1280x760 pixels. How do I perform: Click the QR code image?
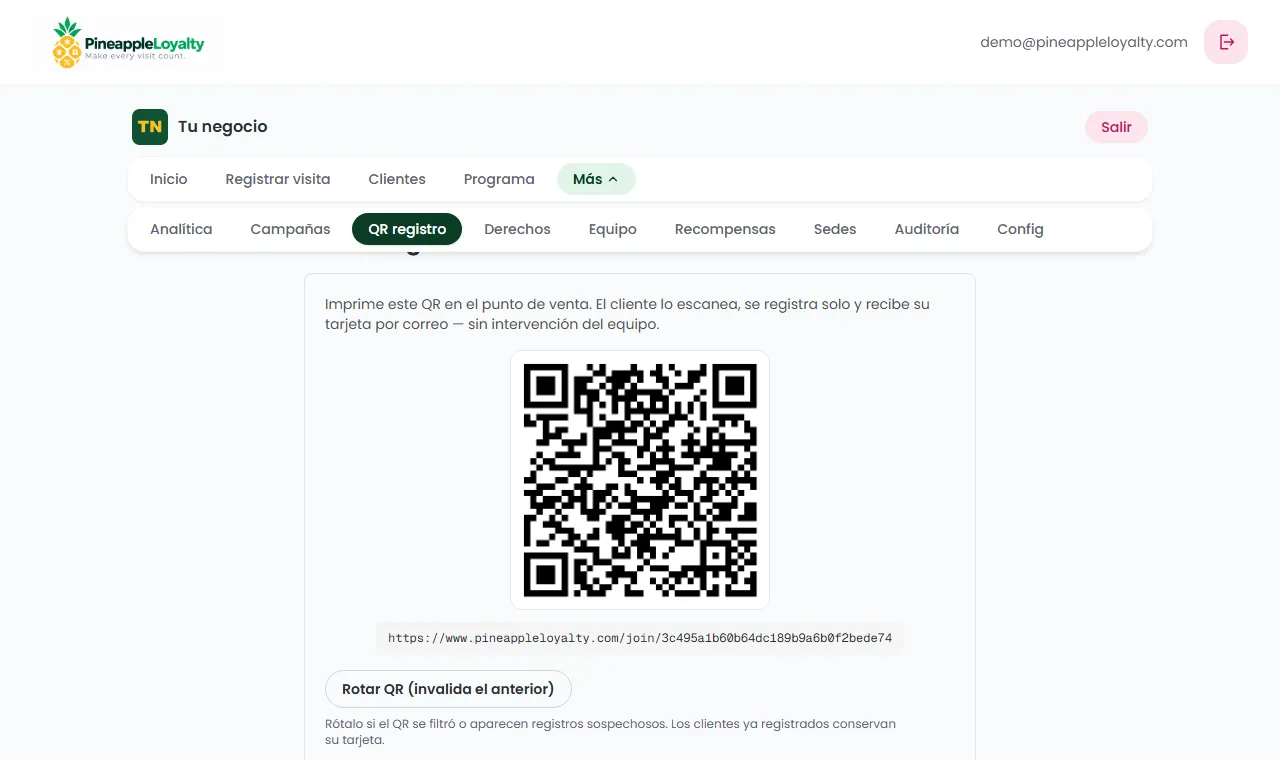pyautogui.click(x=640, y=480)
